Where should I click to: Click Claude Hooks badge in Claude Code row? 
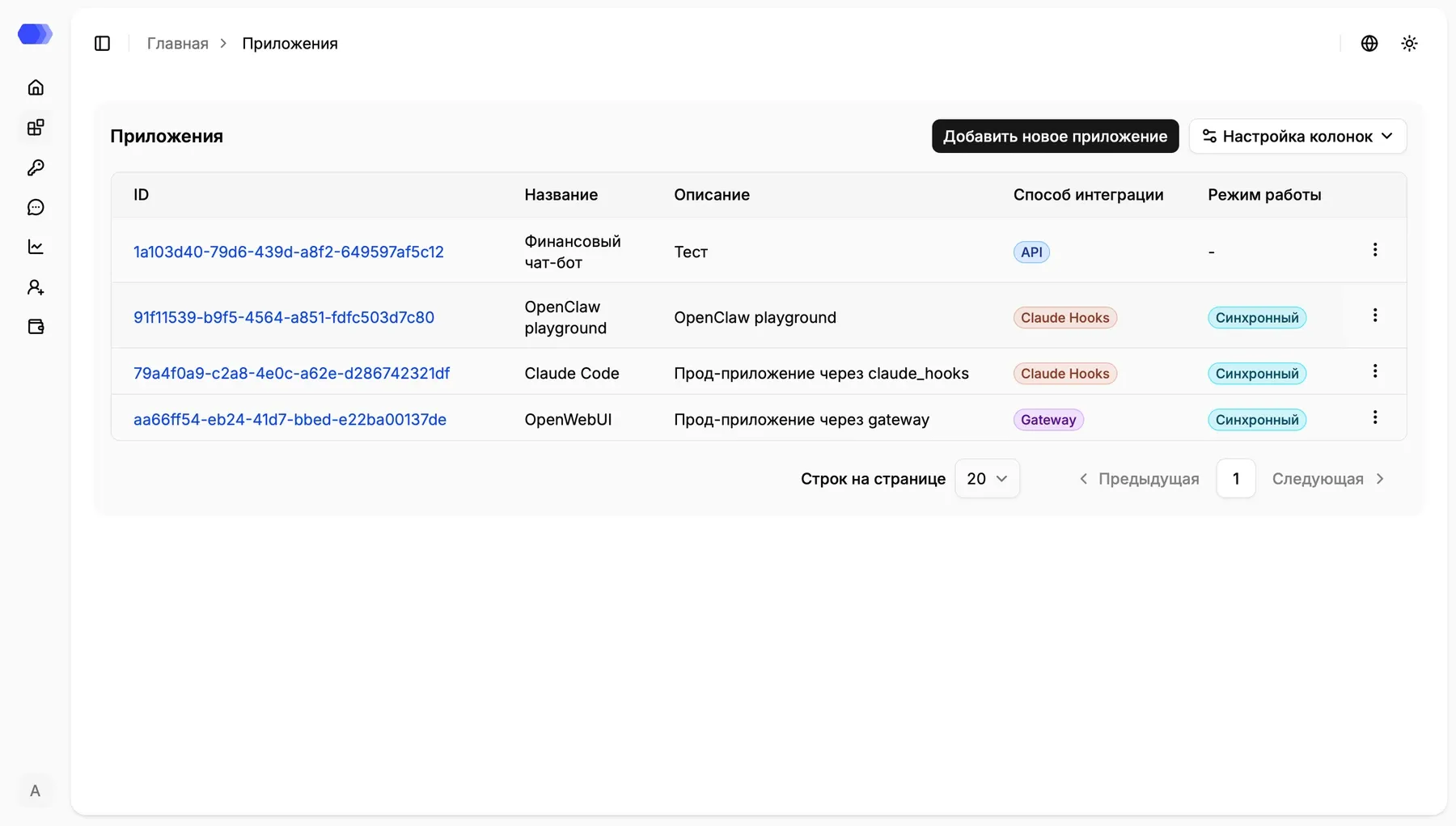point(1064,373)
